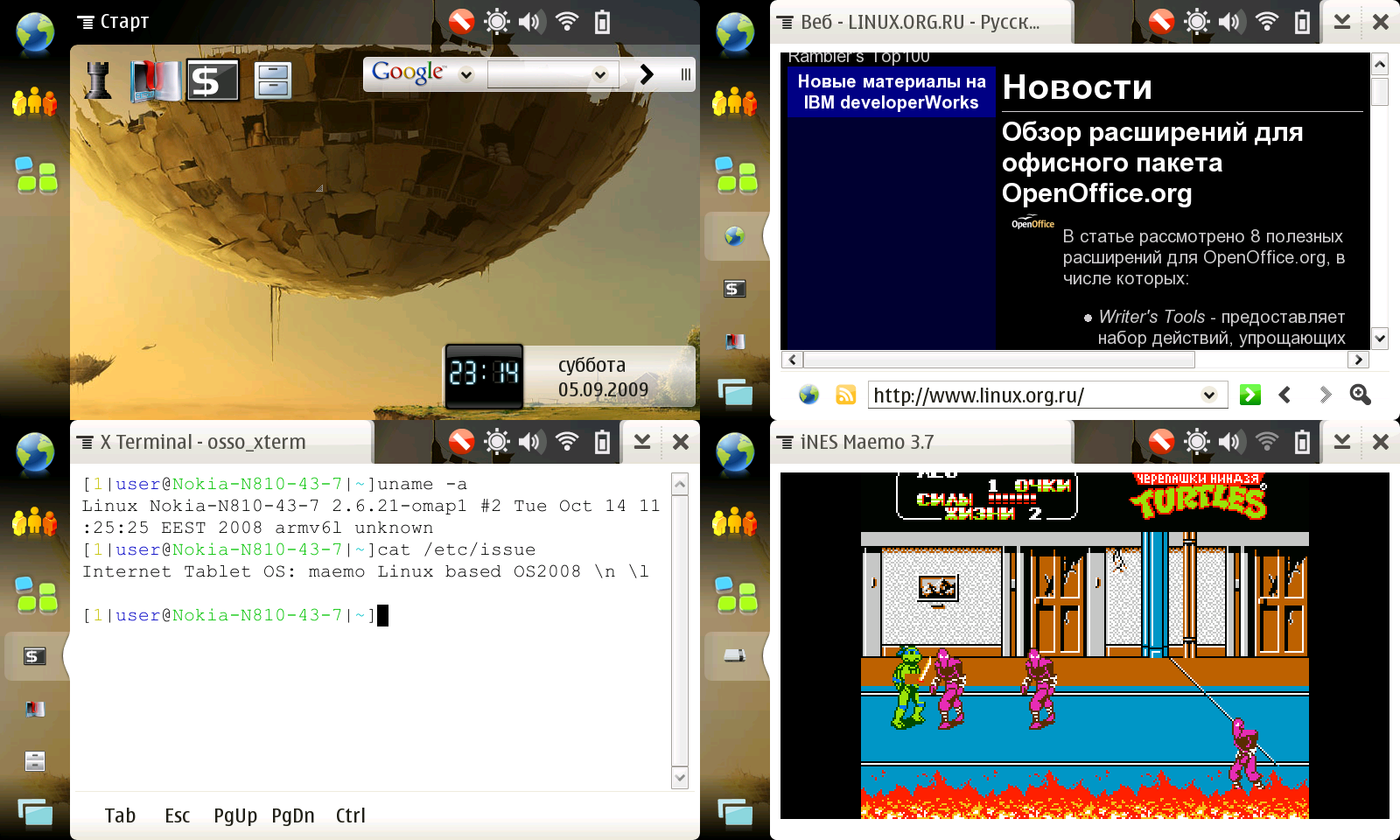
Task: Launch the book reader icon on home desktop
Action: (155, 80)
